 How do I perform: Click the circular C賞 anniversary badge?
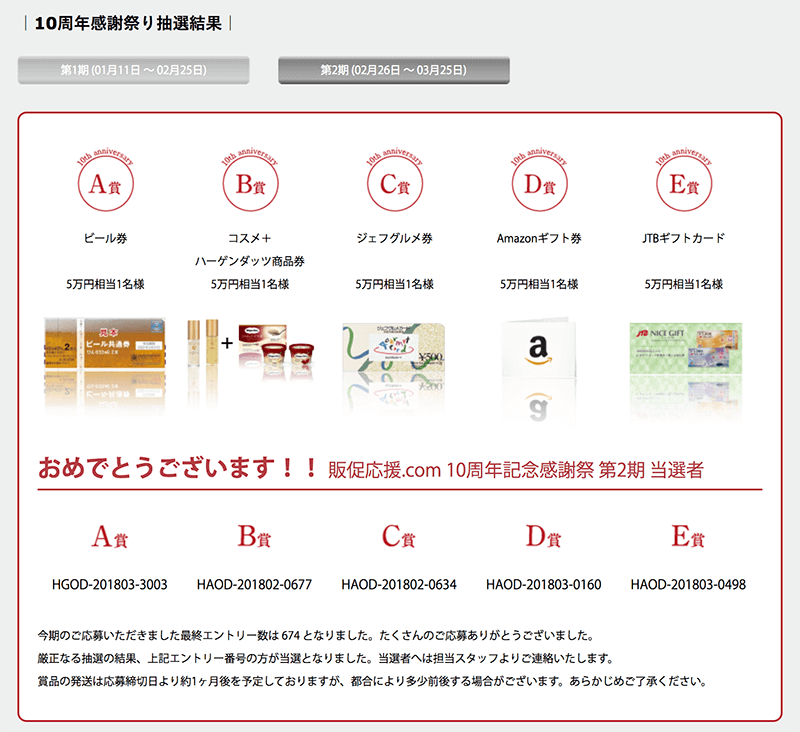394,185
